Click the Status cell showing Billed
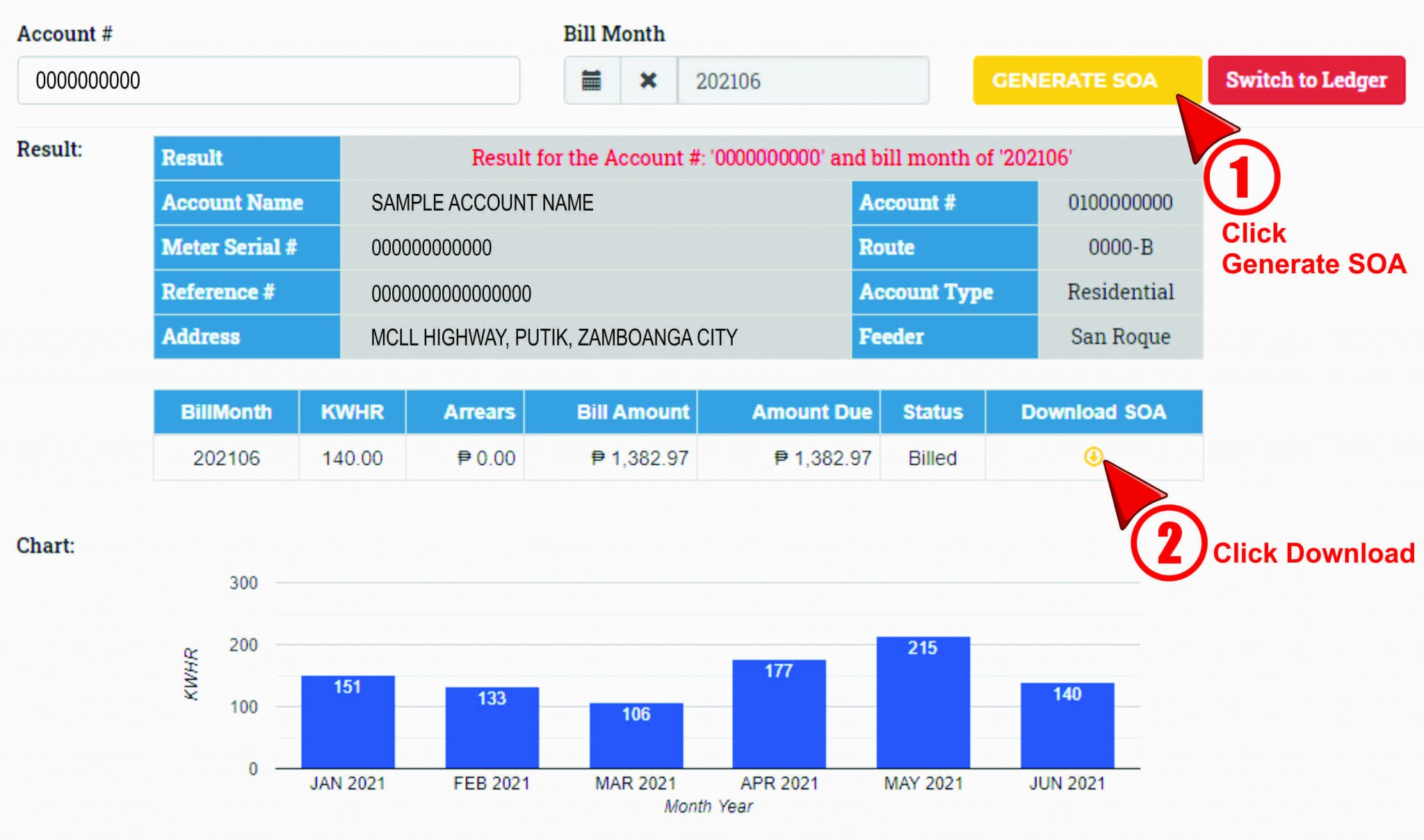 (932, 458)
